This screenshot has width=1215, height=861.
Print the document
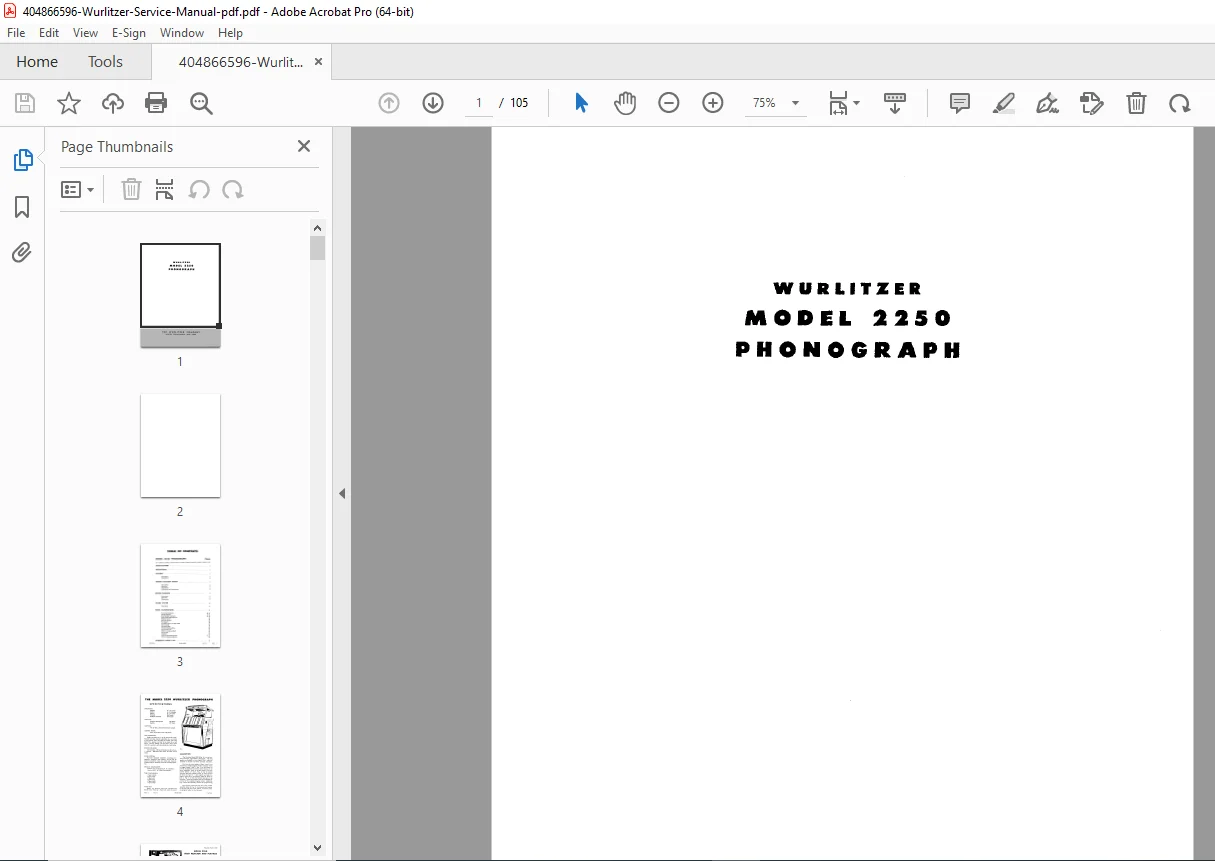click(x=156, y=103)
